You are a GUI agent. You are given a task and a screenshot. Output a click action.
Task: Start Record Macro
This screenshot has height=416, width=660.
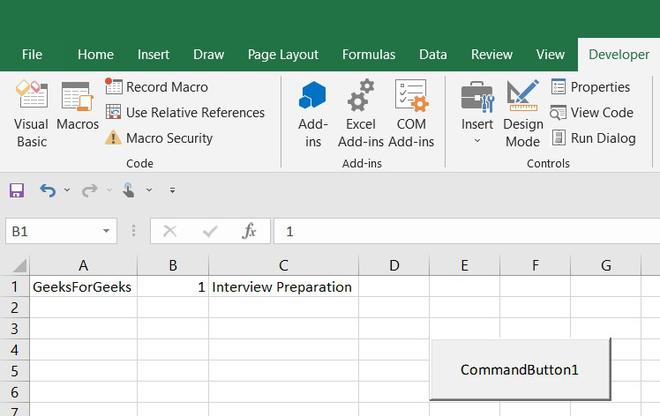pos(157,87)
